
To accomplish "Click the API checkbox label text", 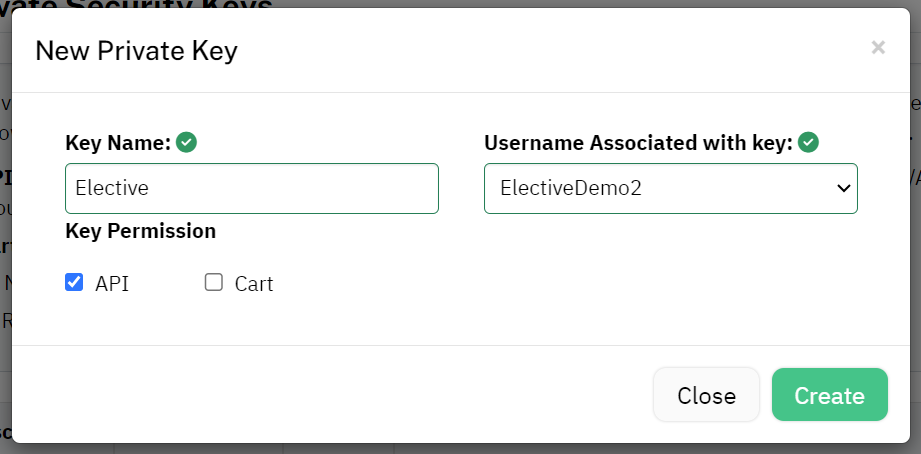I will pyautogui.click(x=112, y=284).
